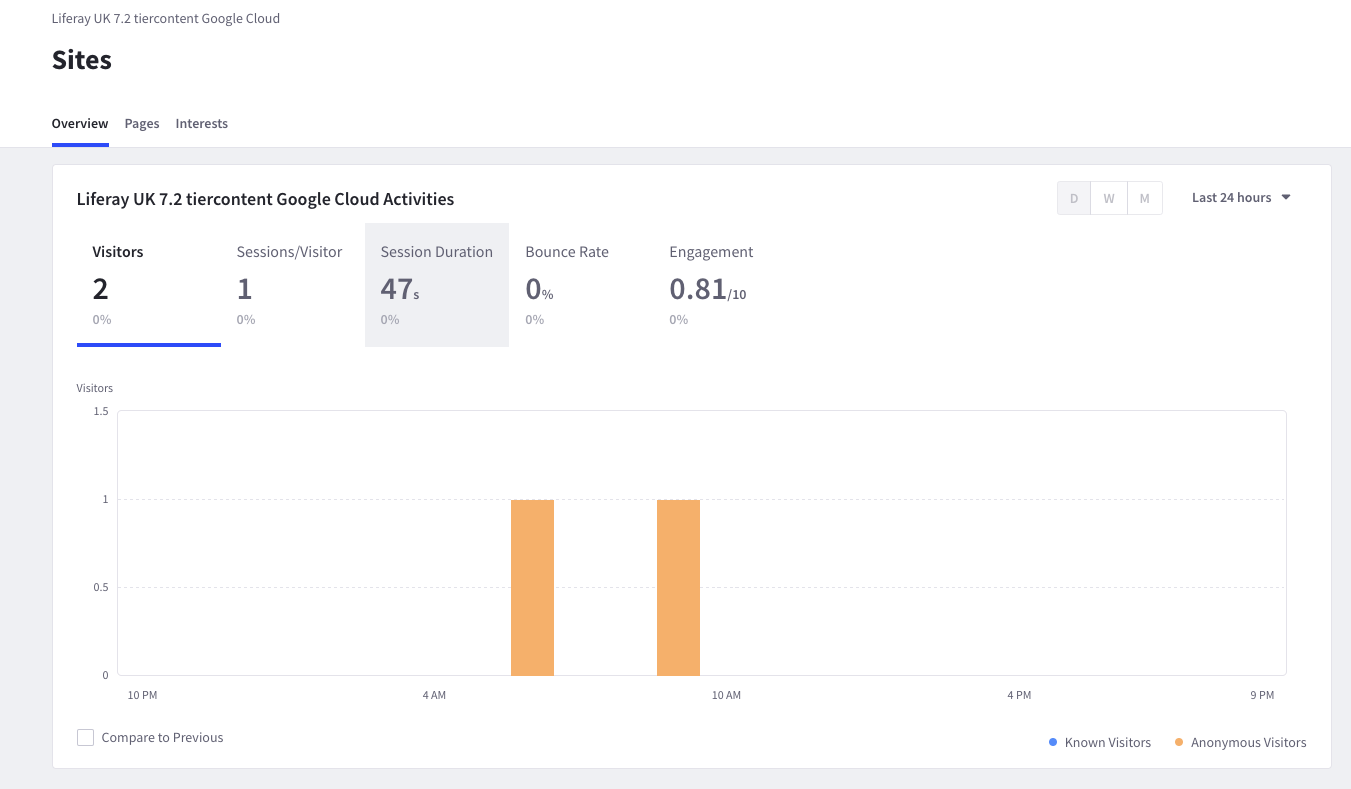Select the Visitors metric card
The width and height of the screenshot is (1351, 789).
coord(149,285)
